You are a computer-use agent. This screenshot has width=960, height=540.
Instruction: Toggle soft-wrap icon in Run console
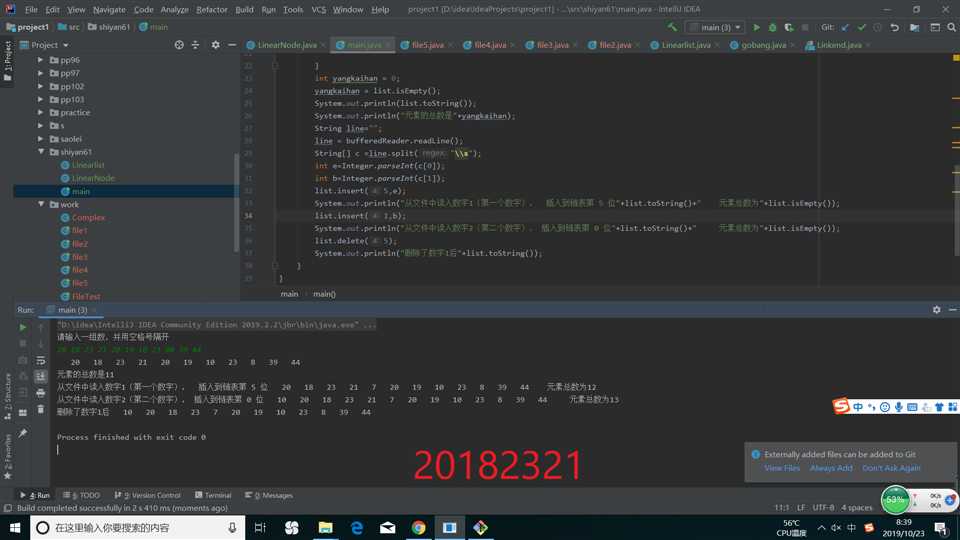[40, 360]
